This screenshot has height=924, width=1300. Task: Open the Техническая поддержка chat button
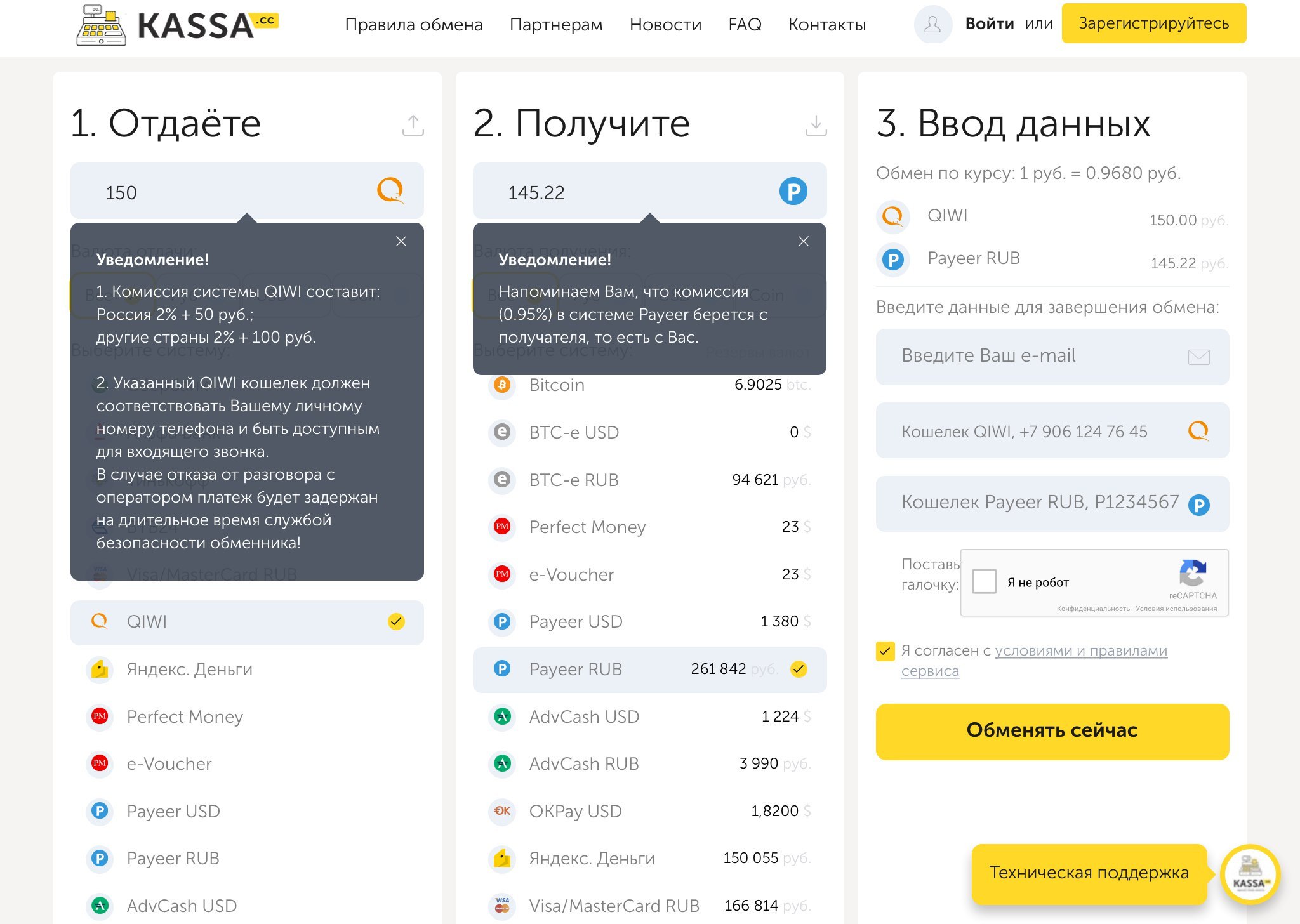tap(1089, 873)
